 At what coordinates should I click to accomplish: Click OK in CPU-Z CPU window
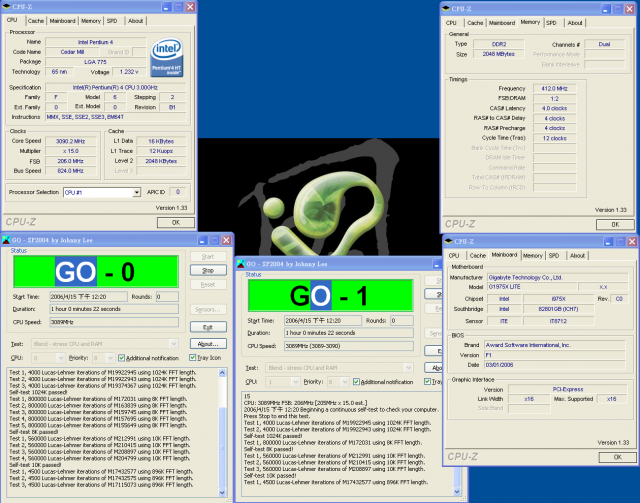pyautogui.click(x=176, y=223)
